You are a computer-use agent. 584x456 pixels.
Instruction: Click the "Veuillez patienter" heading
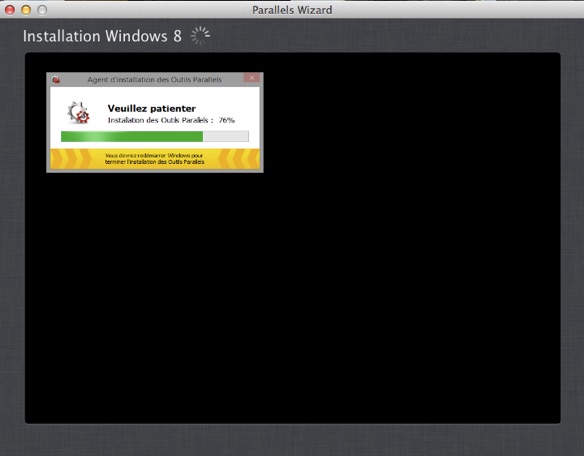click(x=152, y=108)
